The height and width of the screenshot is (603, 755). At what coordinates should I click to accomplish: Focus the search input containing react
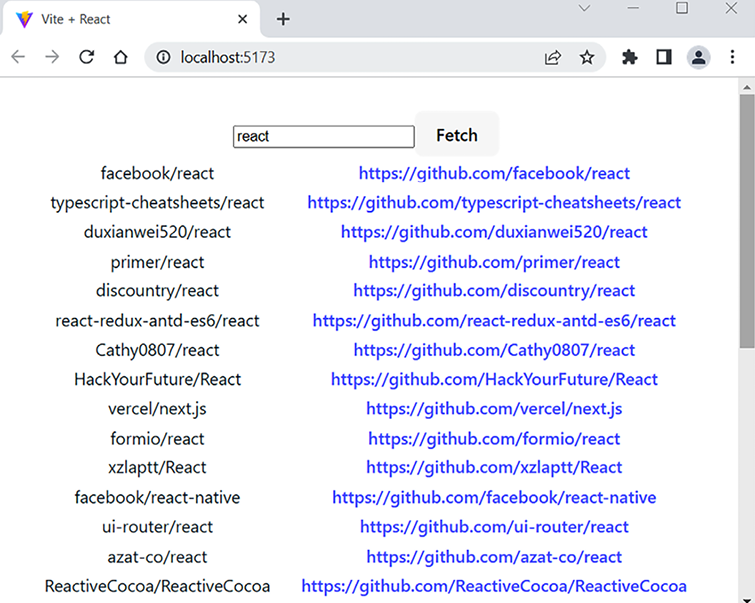click(x=323, y=136)
